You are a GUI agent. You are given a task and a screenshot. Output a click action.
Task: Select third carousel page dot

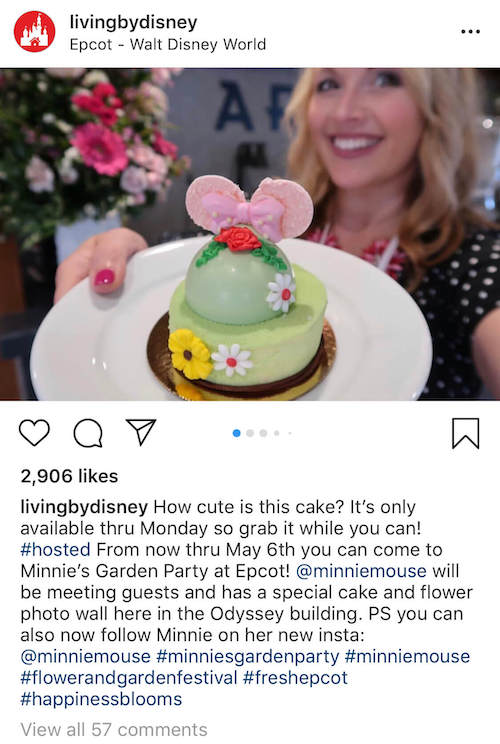(263, 433)
